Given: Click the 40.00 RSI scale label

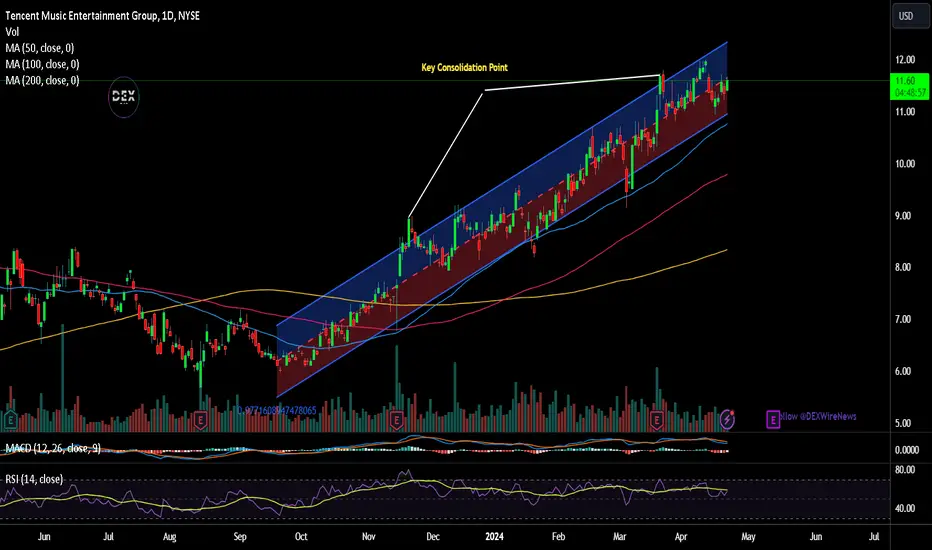Looking at the screenshot, I should [x=905, y=508].
